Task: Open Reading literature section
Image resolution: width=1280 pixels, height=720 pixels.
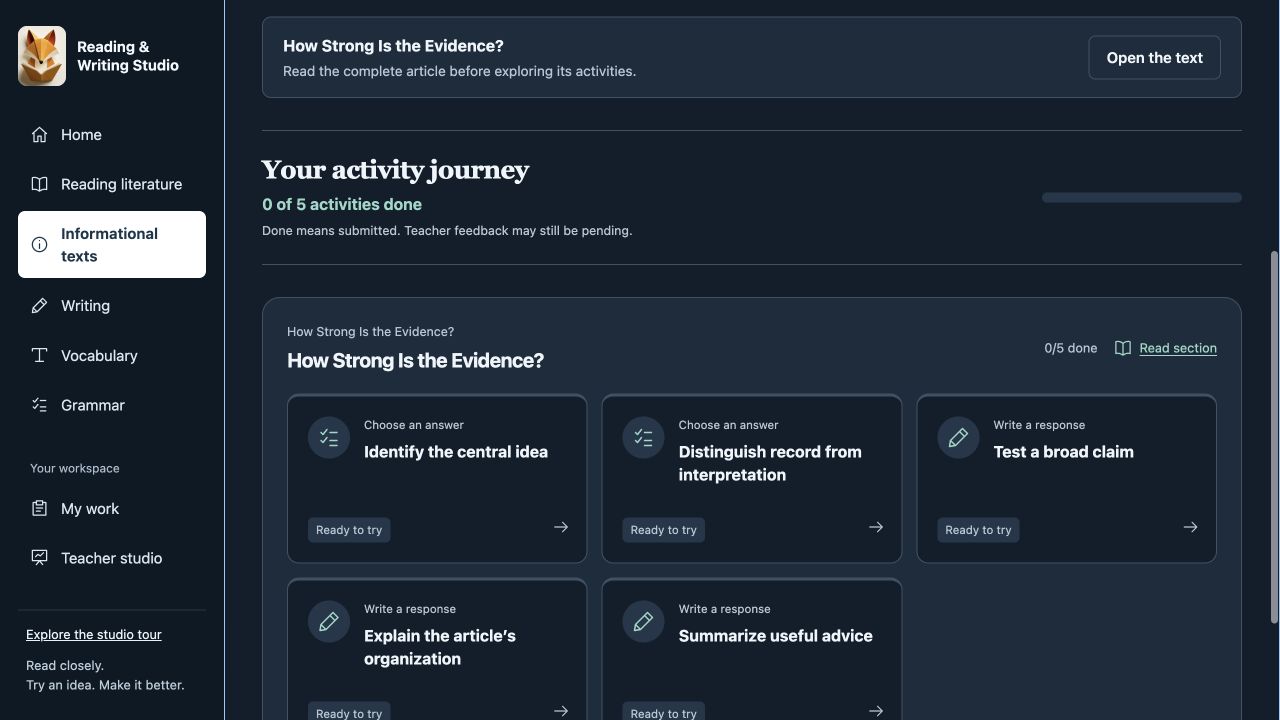Action: (x=112, y=184)
